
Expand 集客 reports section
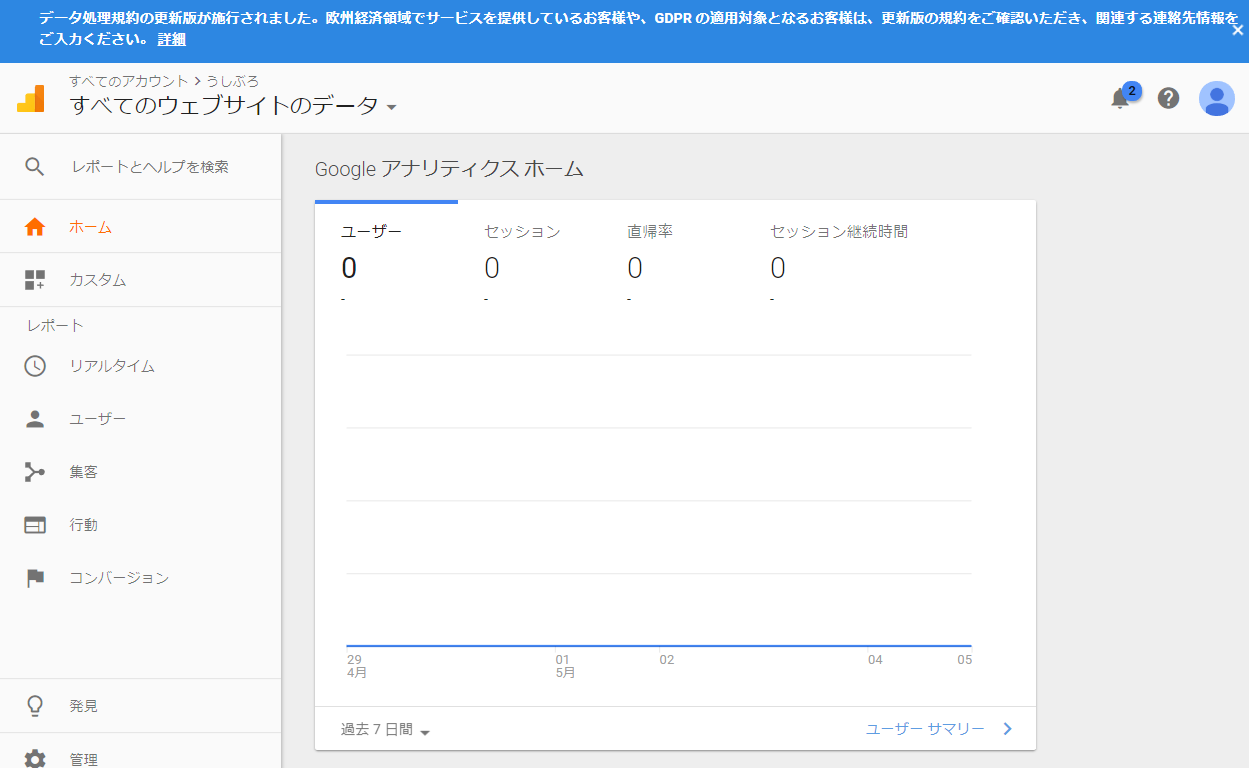point(140,472)
